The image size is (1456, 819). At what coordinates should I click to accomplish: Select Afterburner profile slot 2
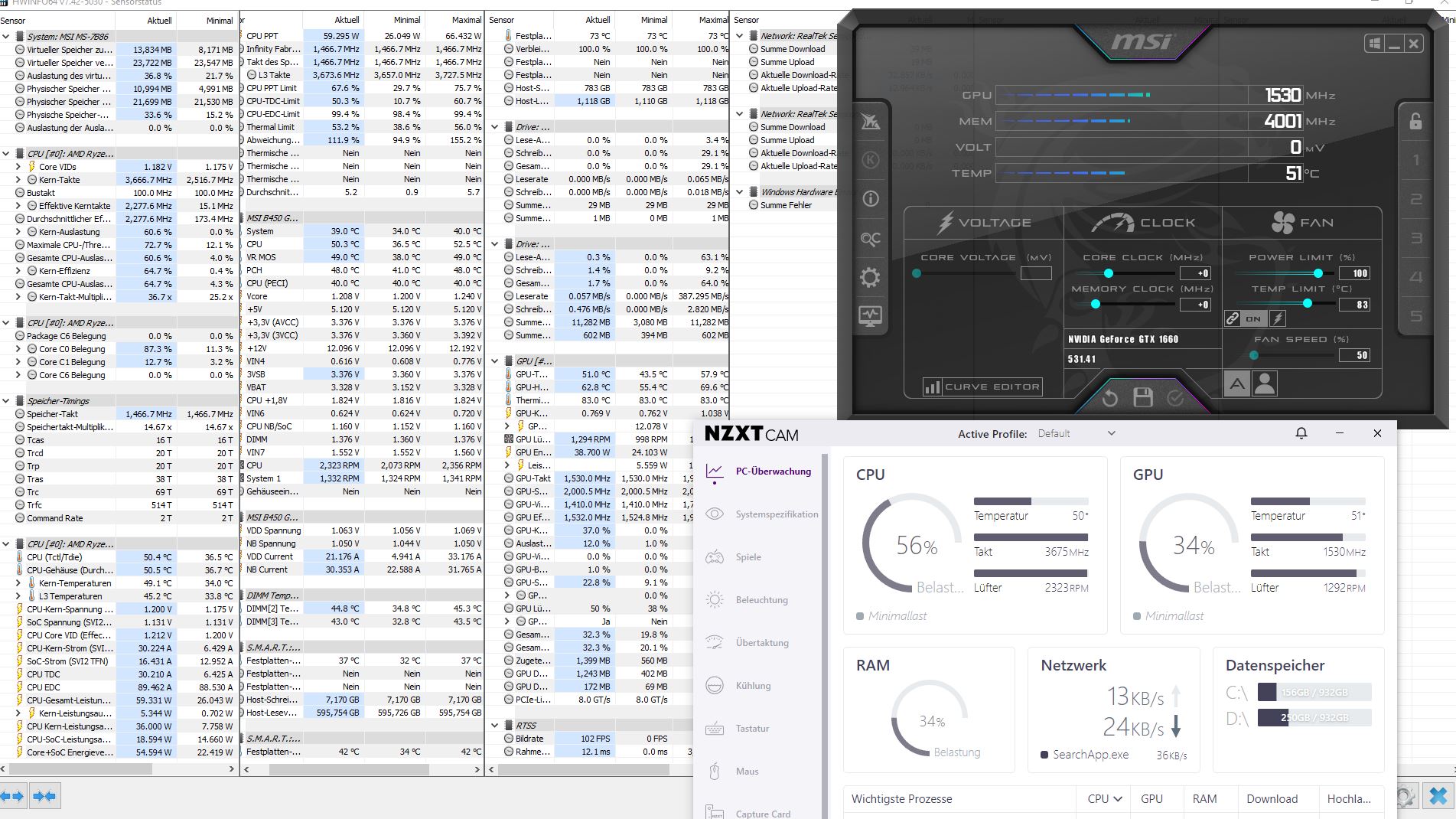click(x=1415, y=199)
